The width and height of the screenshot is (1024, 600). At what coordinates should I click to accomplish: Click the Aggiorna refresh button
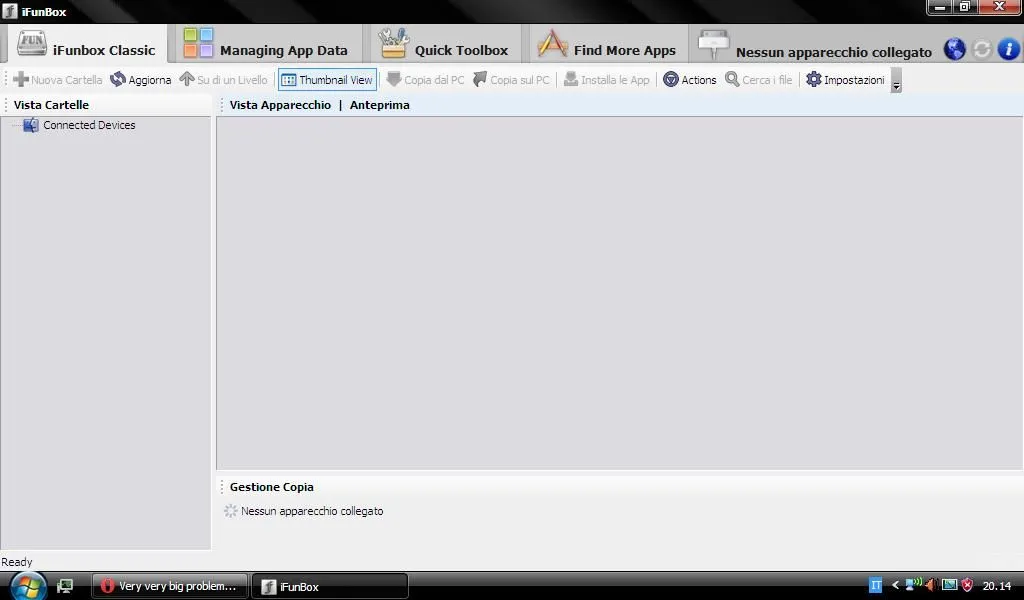(141, 80)
